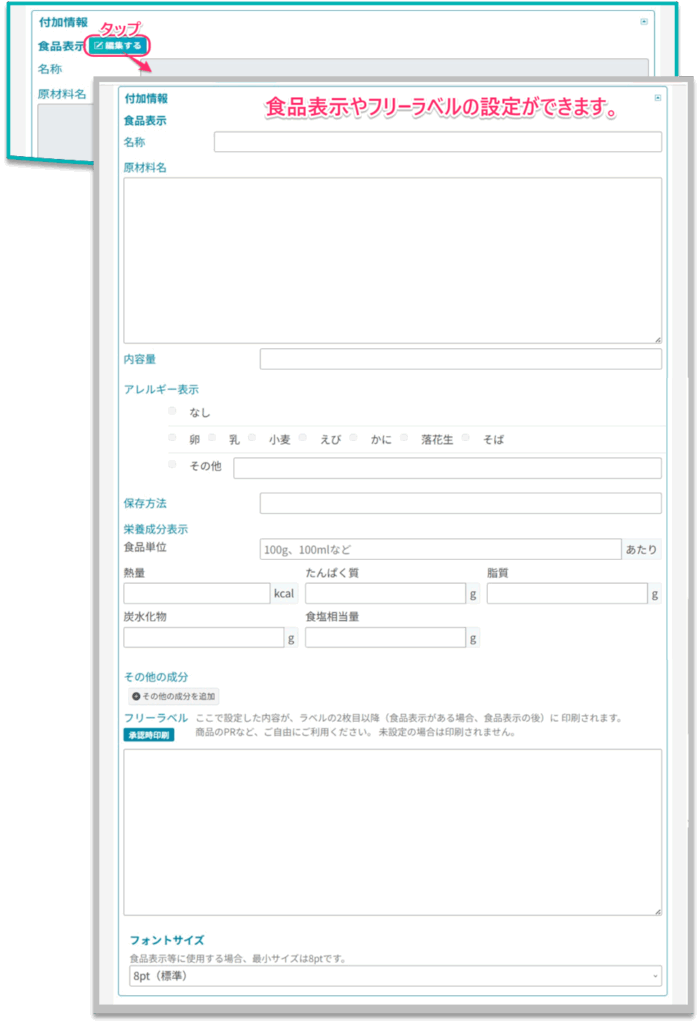Enable the 小麦 allergen checkbox
Viewport: 700px width, 1024px height.
tap(252, 438)
